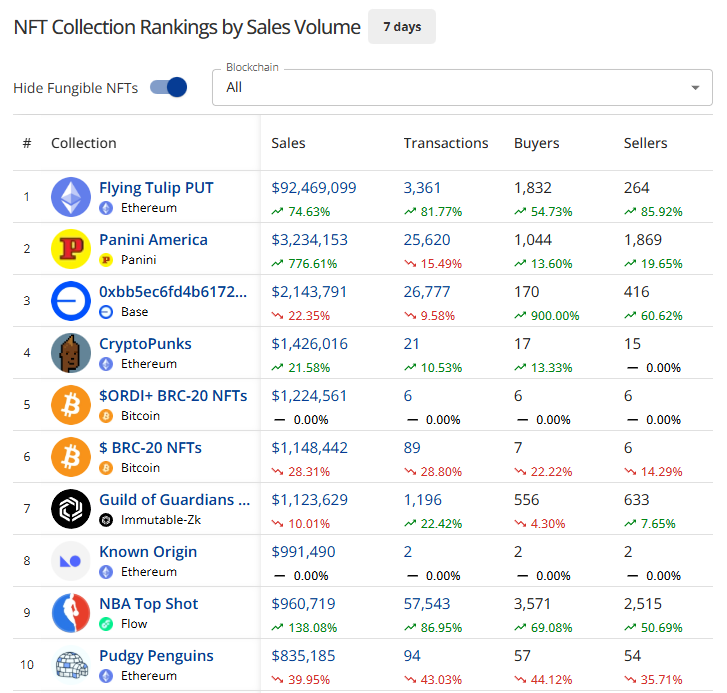Open the 7 days time range selector
The height and width of the screenshot is (693, 727).
tap(401, 27)
